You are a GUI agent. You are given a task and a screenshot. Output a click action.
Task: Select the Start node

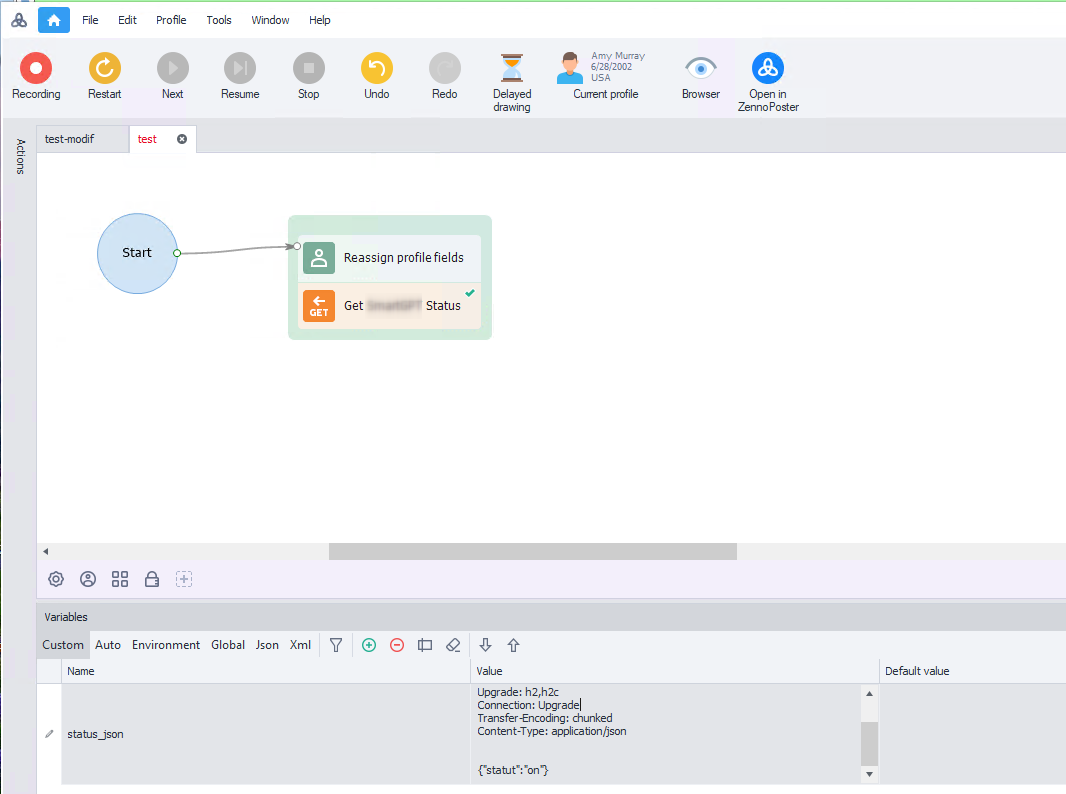137,254
